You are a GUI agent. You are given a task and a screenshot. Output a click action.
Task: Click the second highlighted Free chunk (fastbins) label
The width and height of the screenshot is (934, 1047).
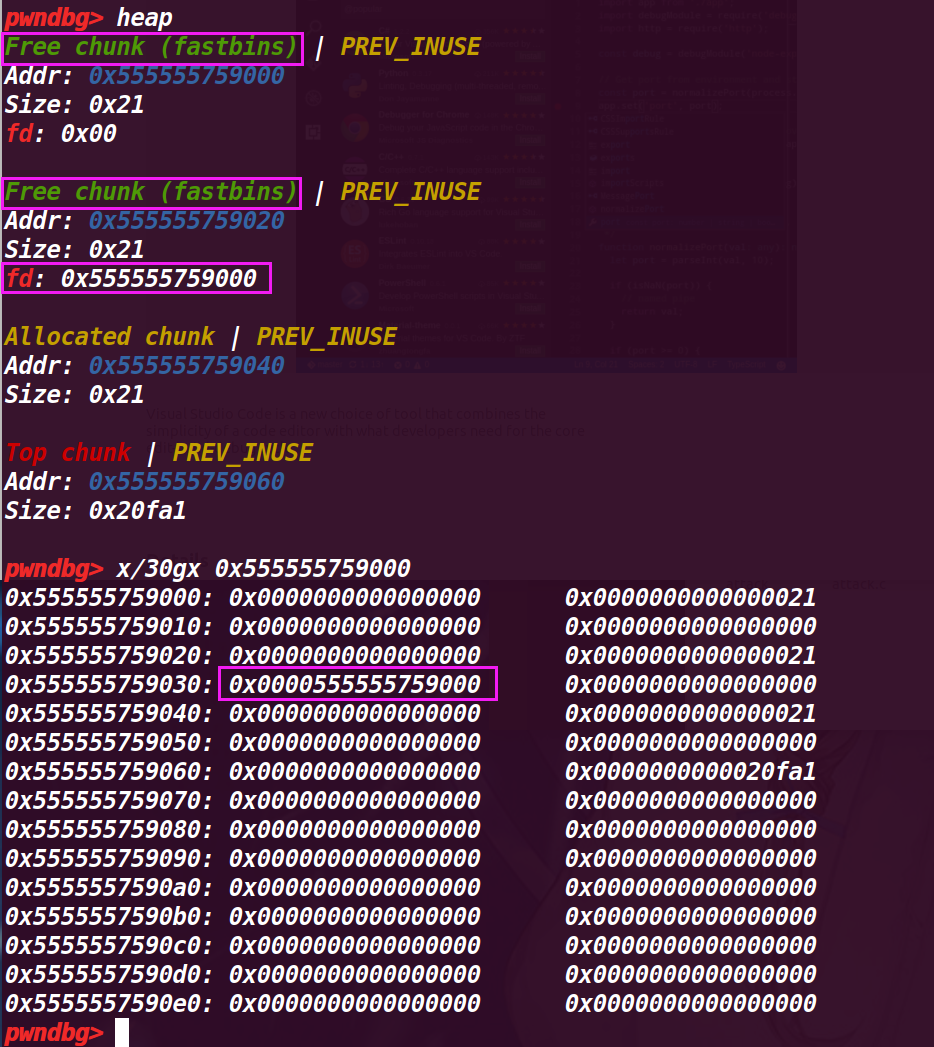[x=153, y=192]
